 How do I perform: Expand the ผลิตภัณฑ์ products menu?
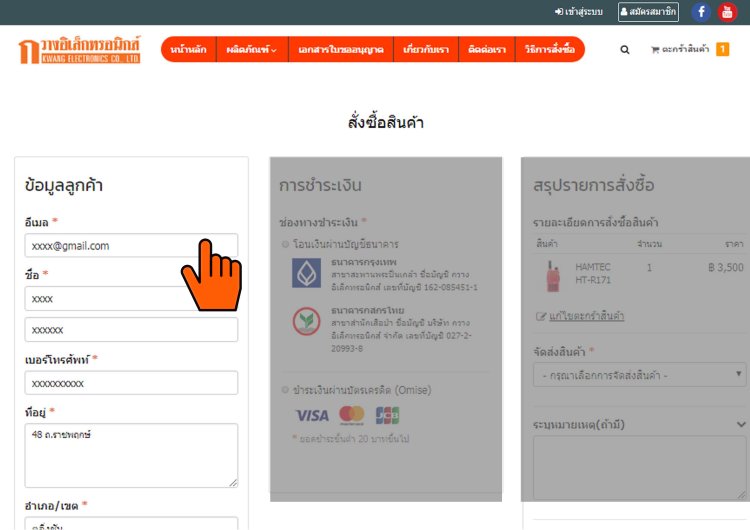click(251, 49)
